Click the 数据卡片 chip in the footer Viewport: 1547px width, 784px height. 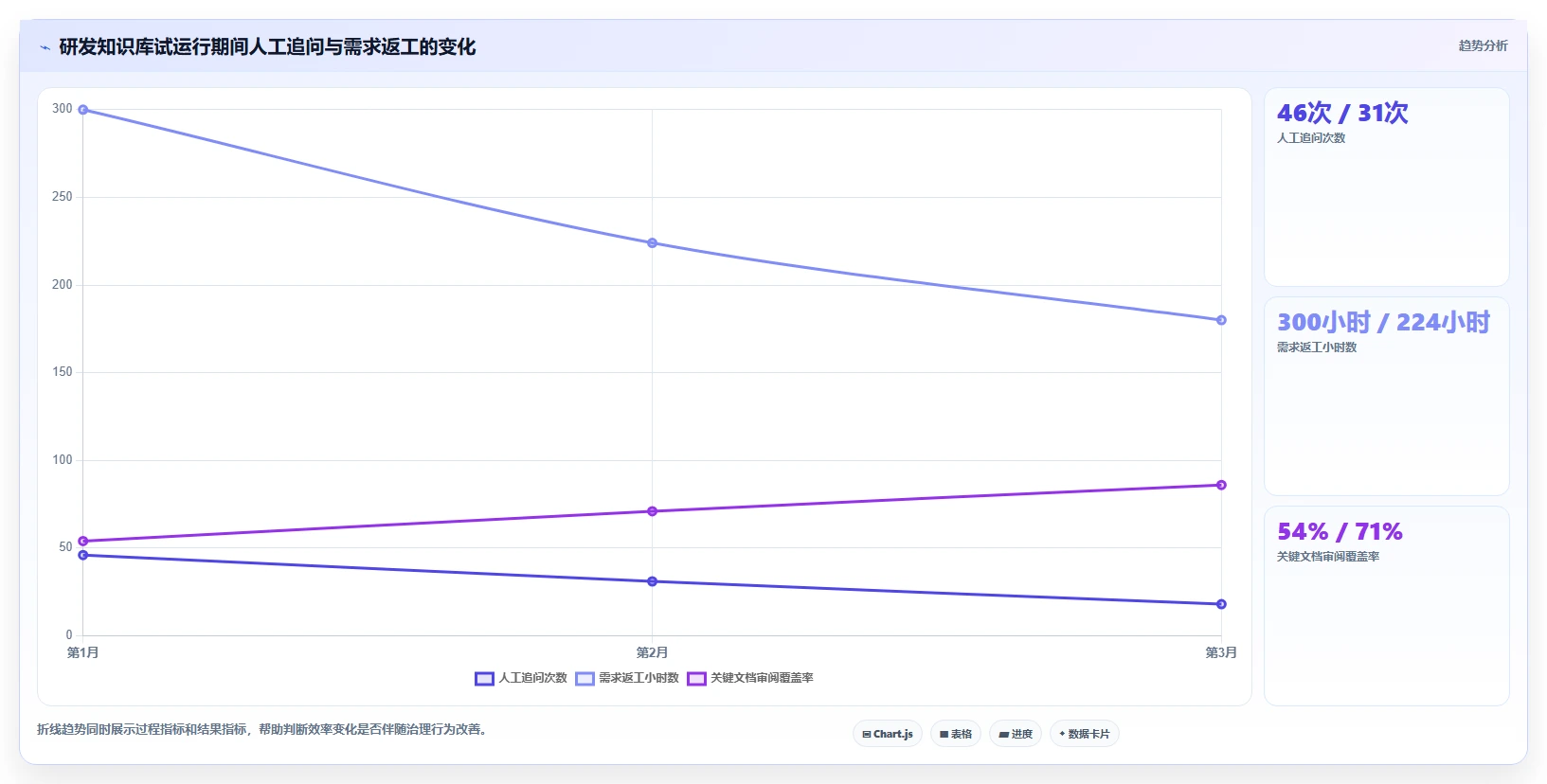point(1085,734)
